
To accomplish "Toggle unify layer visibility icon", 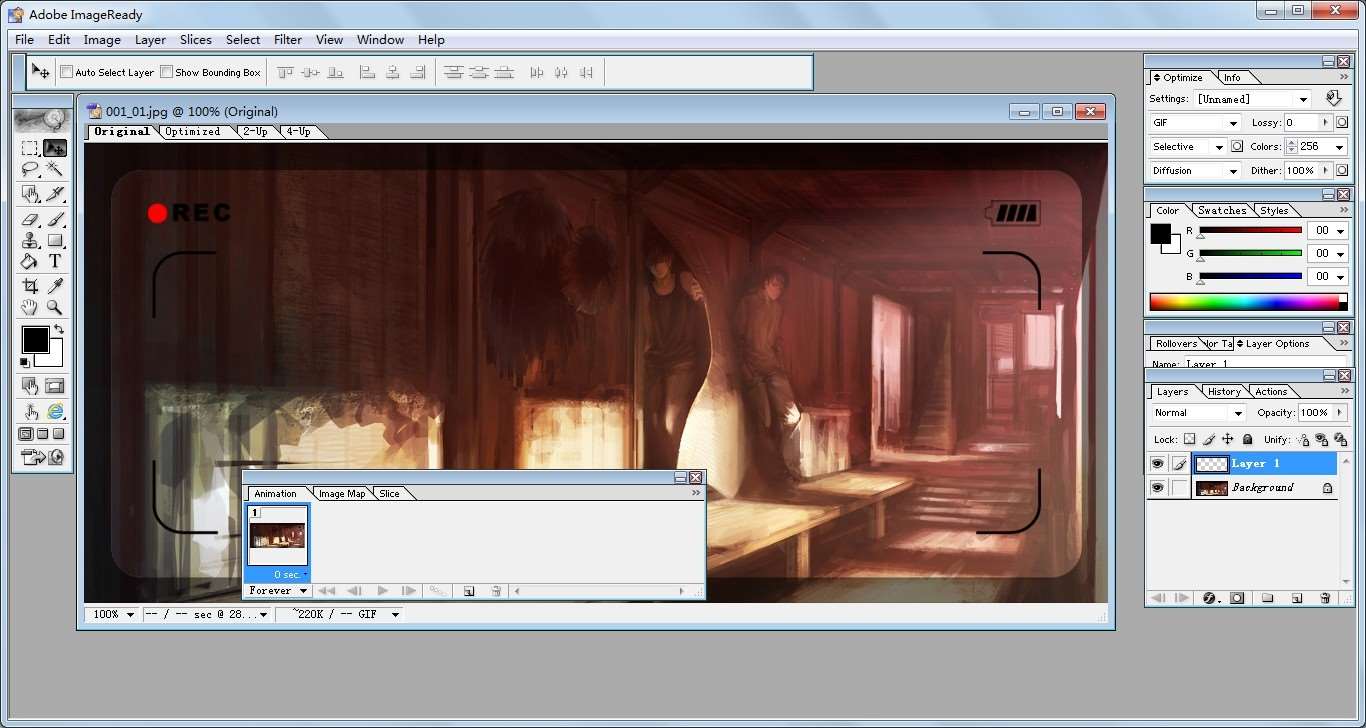I will (x=1322, y=439).
